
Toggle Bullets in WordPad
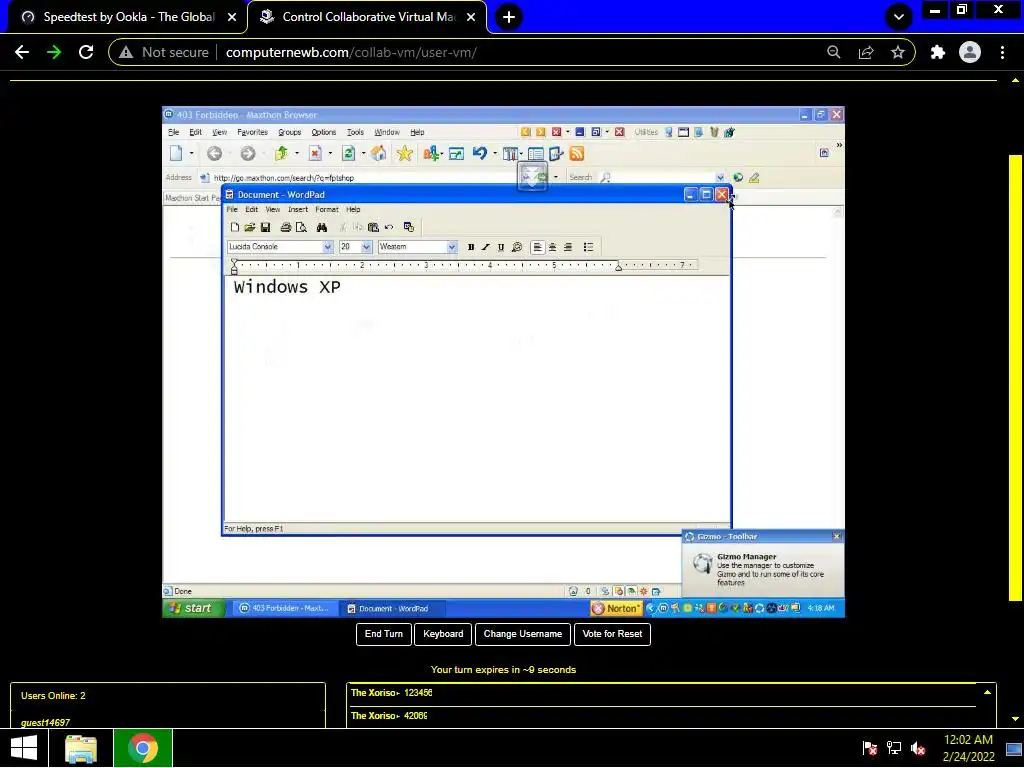[x=588, y=247]
